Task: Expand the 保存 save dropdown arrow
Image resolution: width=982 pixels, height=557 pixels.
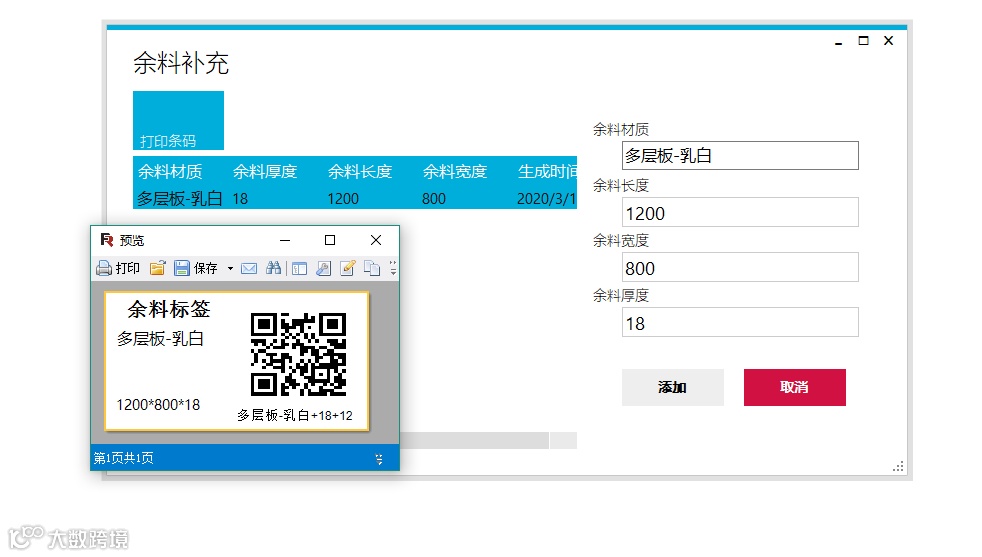Action: pos(230,269)
